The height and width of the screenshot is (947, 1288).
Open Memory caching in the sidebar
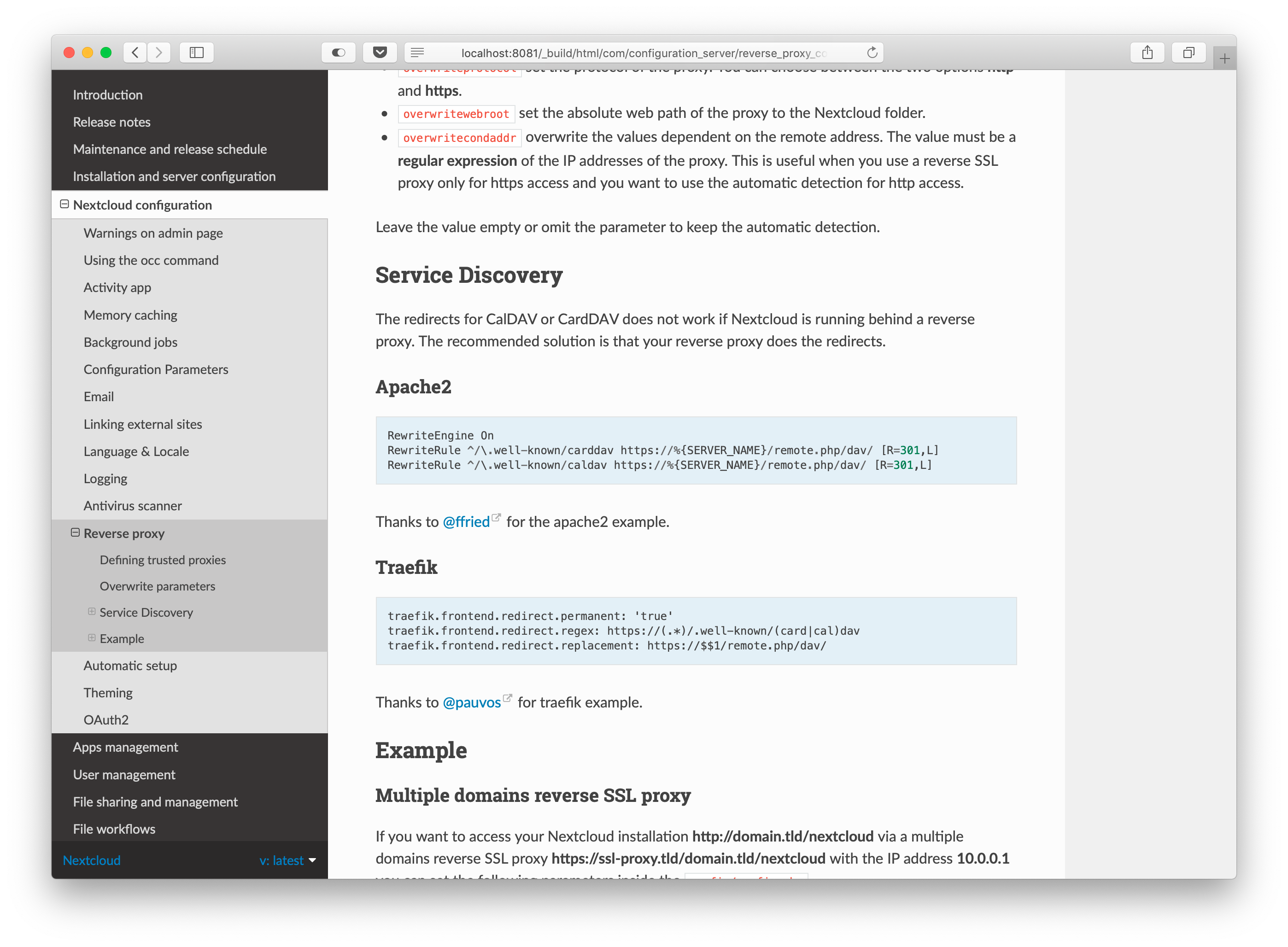coord(130,316)
